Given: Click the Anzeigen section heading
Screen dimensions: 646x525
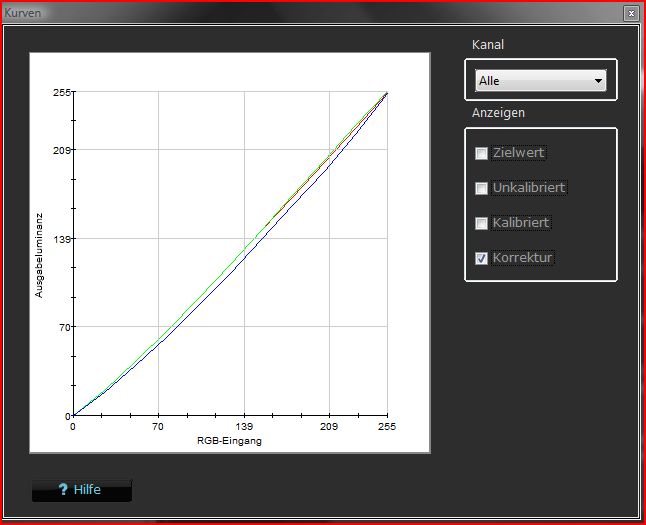Looking at the screenshot, I should [x=498, y=113].
